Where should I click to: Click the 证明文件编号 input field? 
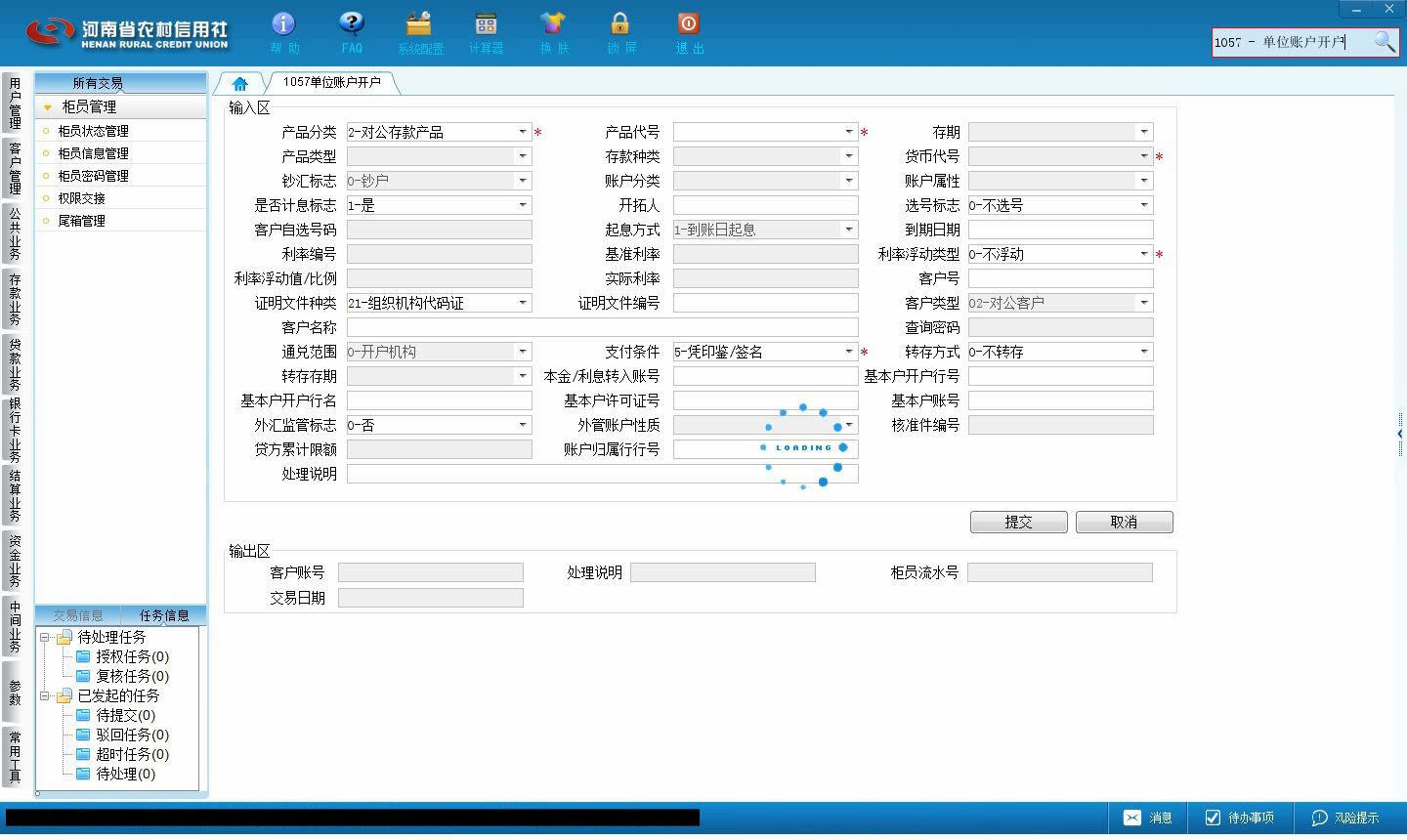click(766, 303)
